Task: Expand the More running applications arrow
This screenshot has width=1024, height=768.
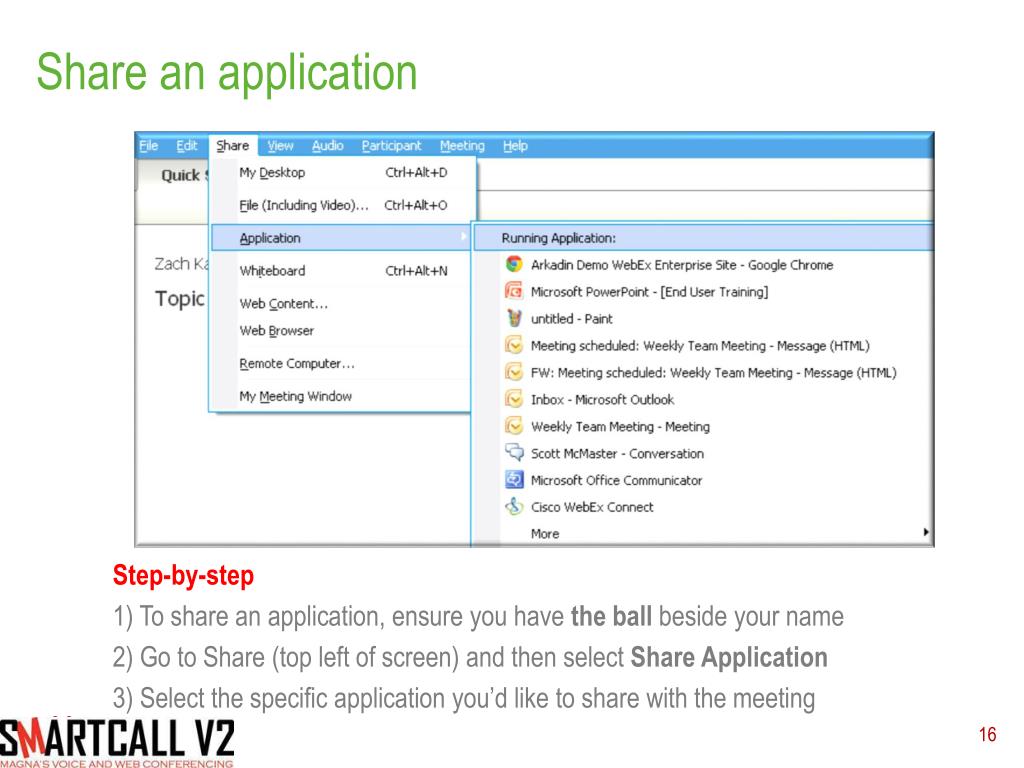Action: (925, 533)
